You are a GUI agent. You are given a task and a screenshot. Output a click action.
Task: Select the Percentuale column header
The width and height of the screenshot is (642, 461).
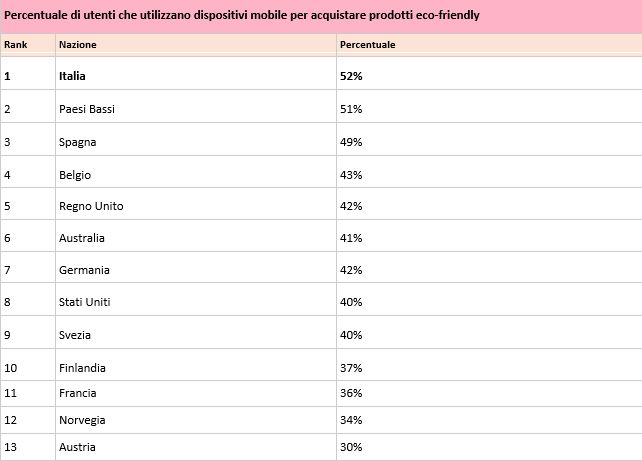click(368, 45)
